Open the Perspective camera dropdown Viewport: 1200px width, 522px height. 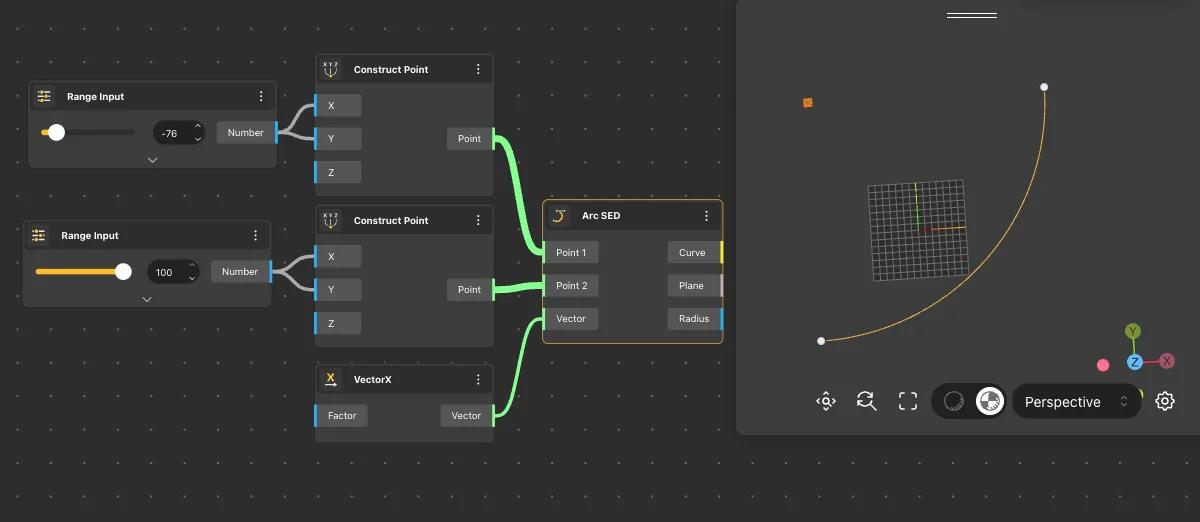click(x=1076, y=402)
